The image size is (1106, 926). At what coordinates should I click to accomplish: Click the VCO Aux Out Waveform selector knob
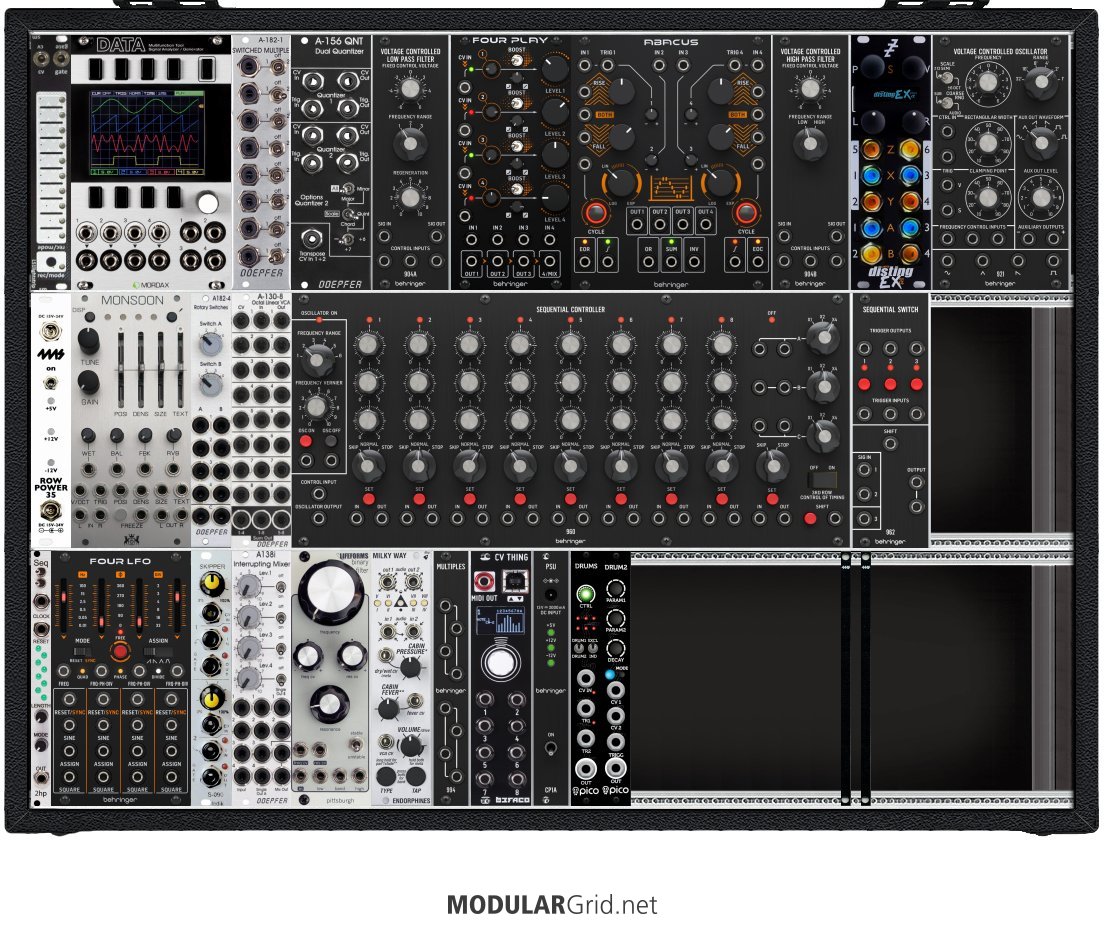(1040, 143)
